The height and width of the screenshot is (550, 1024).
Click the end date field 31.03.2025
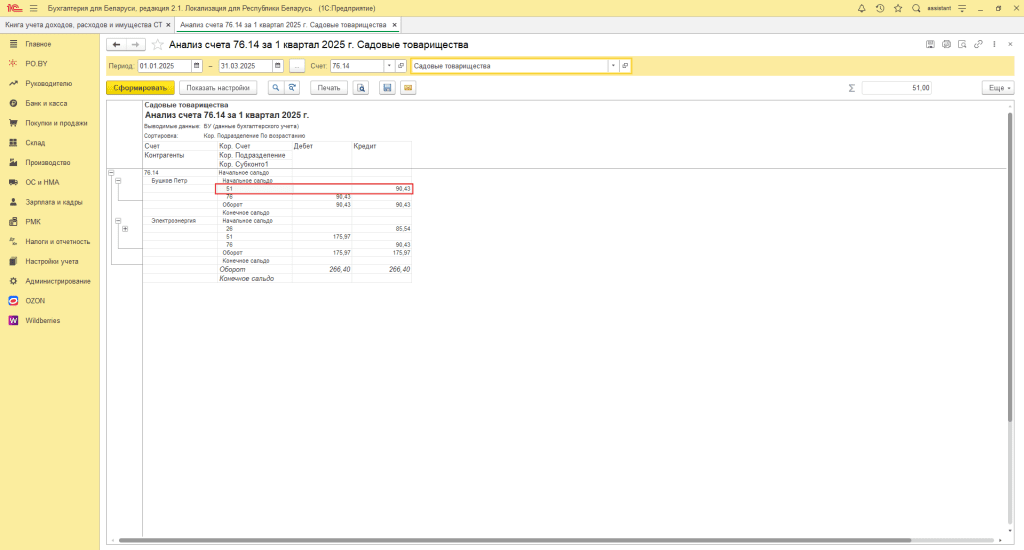(x=246, y=66)
